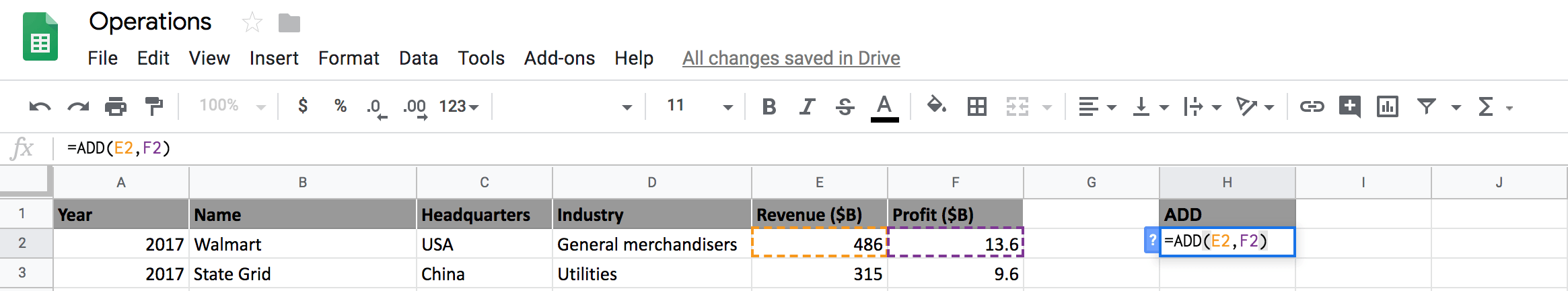The image size is (1568, 291).
Task: Select the China cell
Action: (485, 273)
